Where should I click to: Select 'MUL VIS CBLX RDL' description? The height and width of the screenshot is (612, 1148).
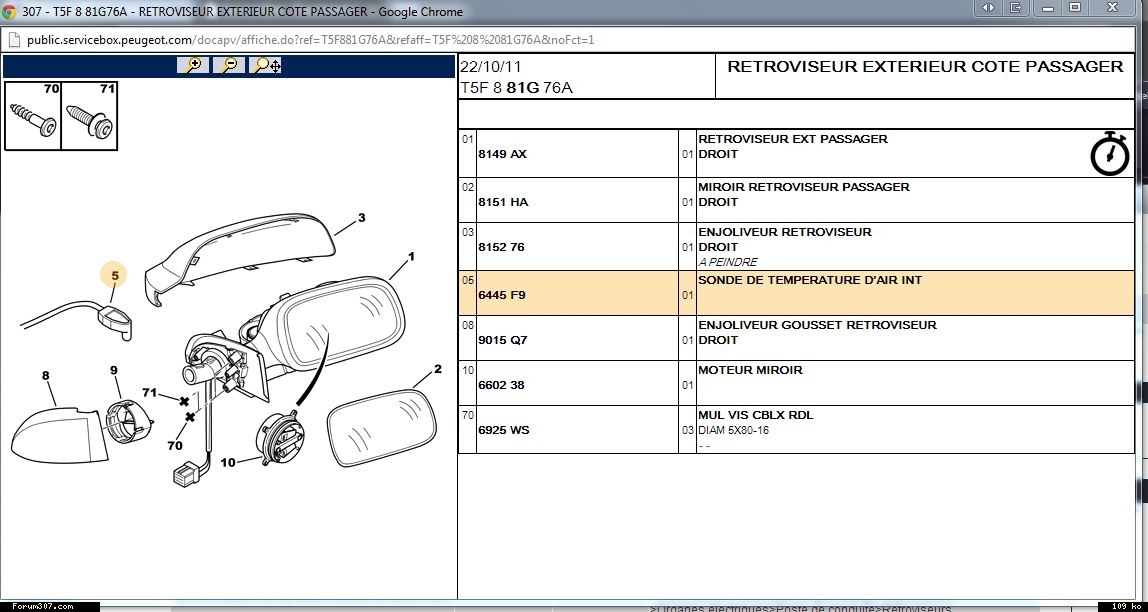pos(756,416)
